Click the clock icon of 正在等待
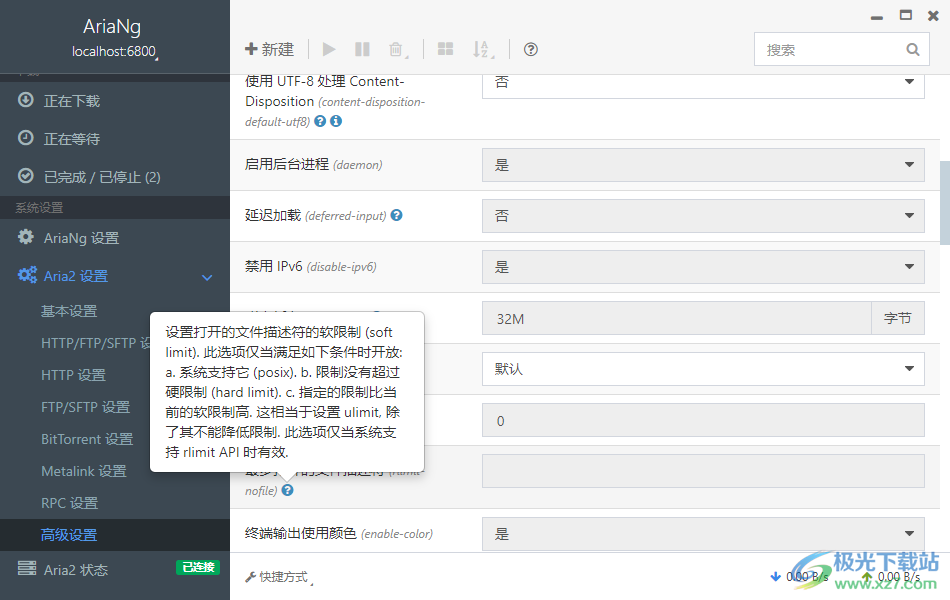Viewport: 950px width, 600px height. tap(25, 138)
